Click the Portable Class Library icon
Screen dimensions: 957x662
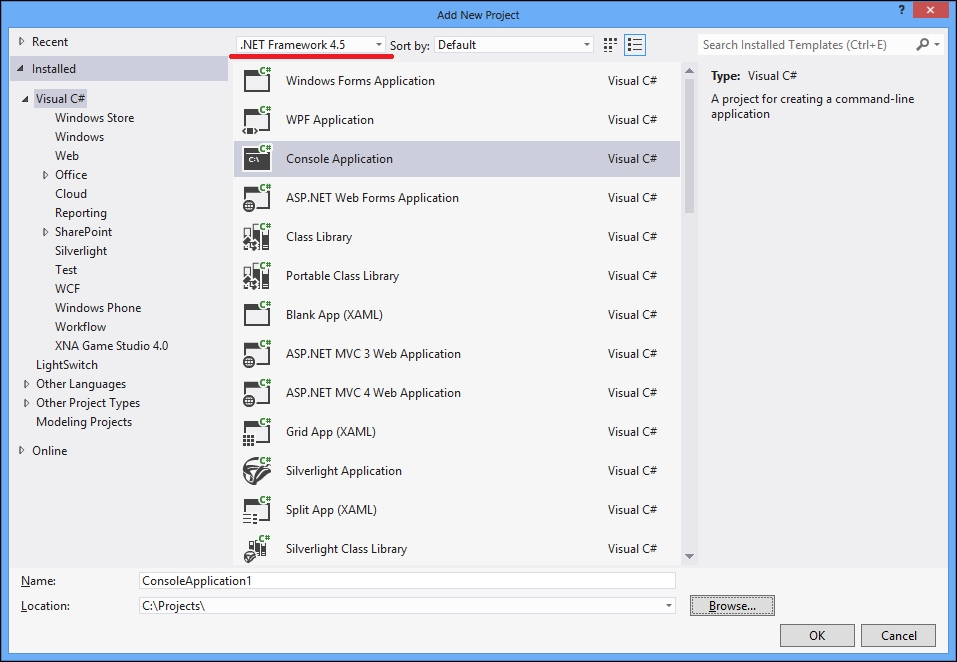[257, 276]
